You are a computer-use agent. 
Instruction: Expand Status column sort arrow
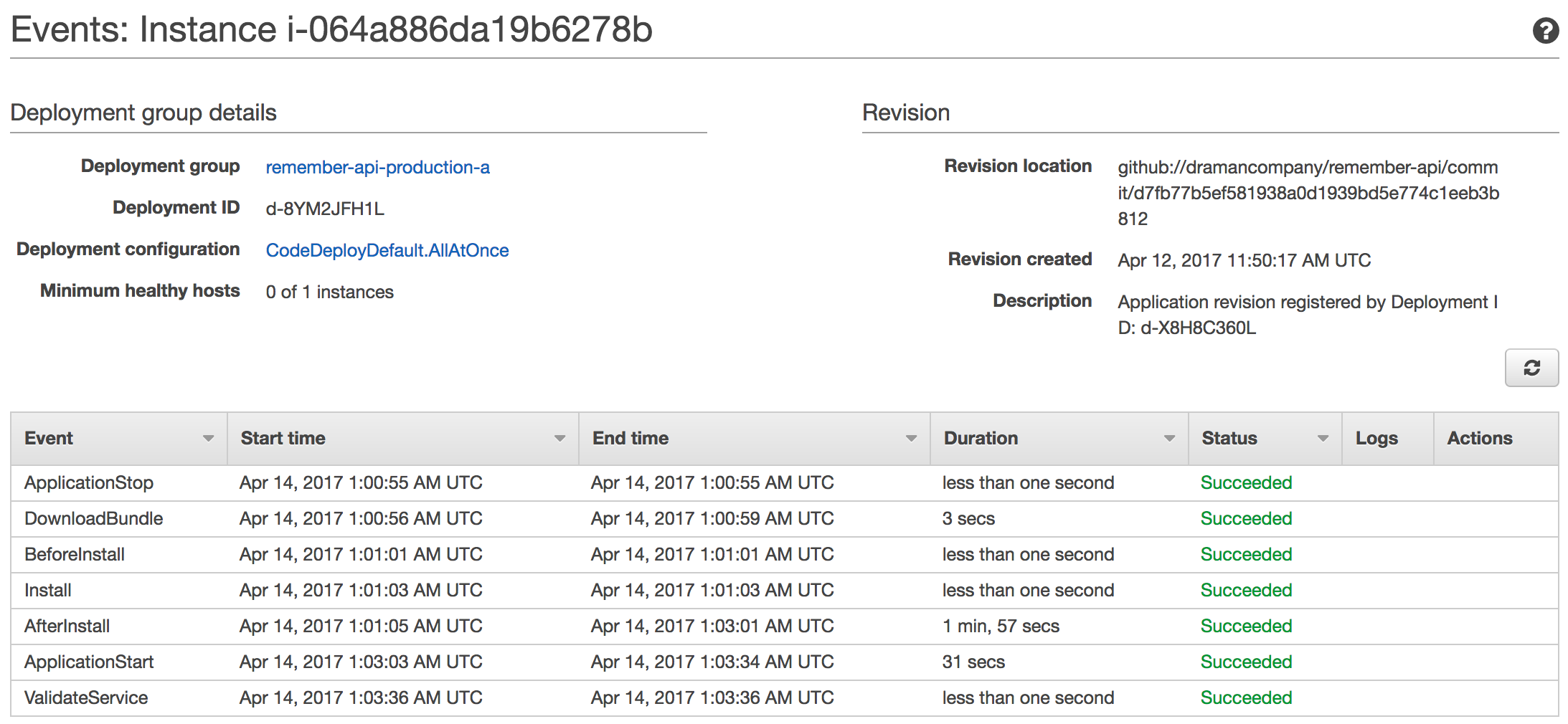click(x=1323, y=439)
